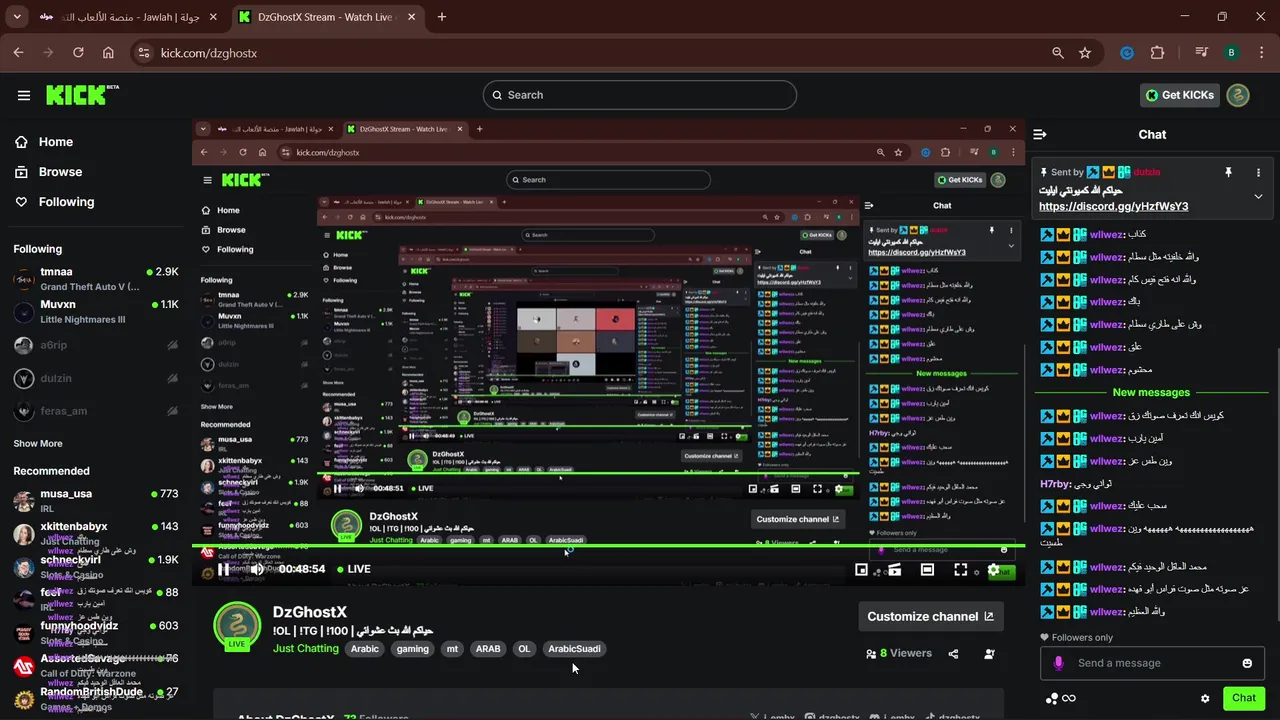Click the browser address bar URL
Screen dimensions: 1280x720
(x=209, y=53)
